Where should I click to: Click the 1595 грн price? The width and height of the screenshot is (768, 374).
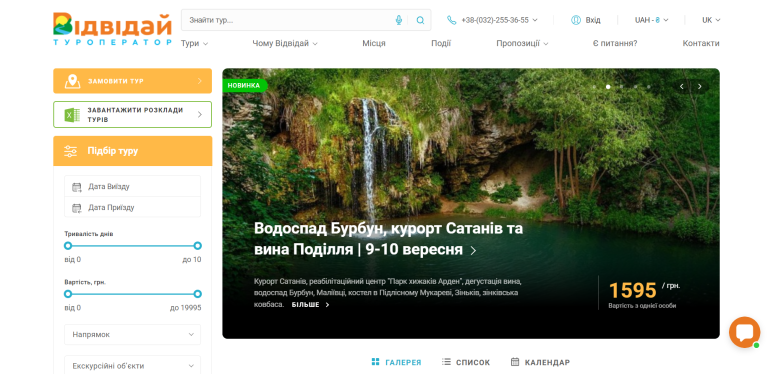[644, 290]
